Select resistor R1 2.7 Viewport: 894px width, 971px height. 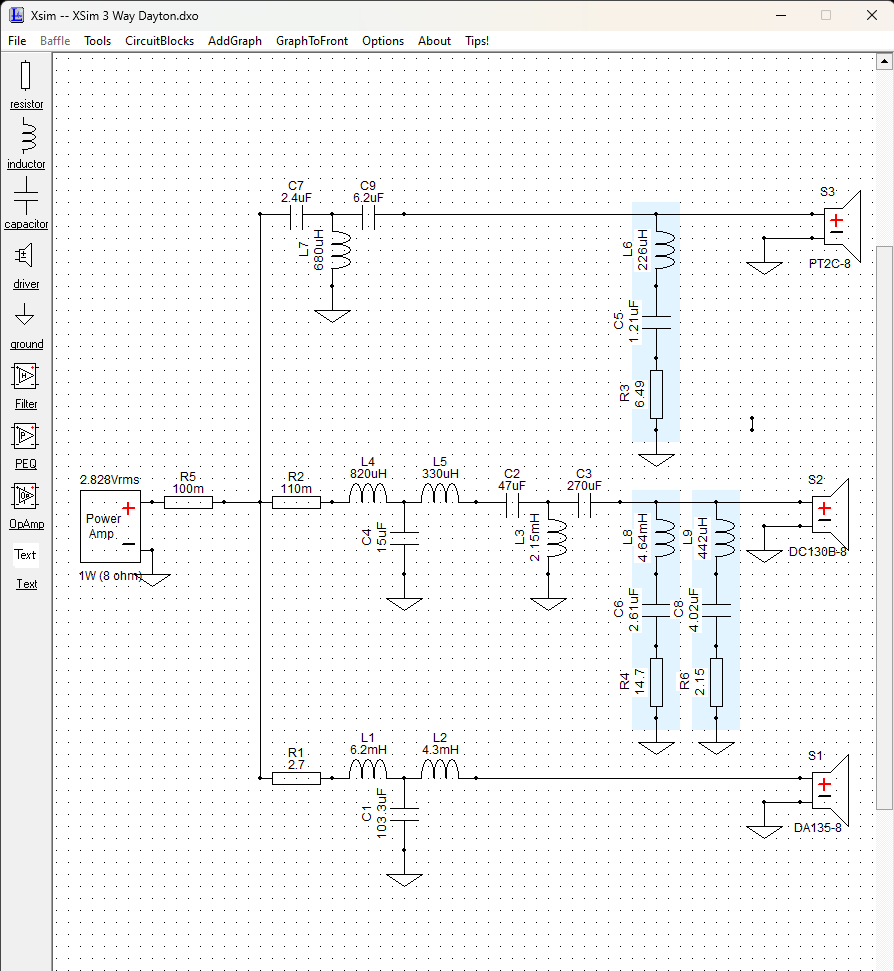click(x=296, y=778)
